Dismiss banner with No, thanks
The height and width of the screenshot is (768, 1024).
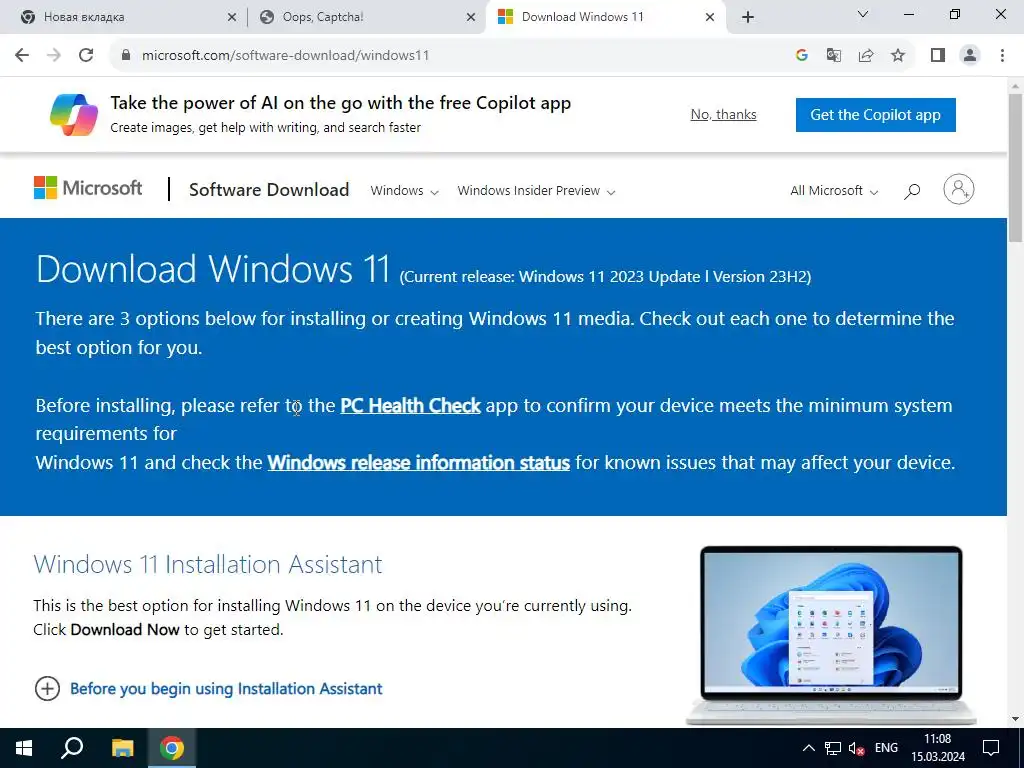click(x=724, y=114)
